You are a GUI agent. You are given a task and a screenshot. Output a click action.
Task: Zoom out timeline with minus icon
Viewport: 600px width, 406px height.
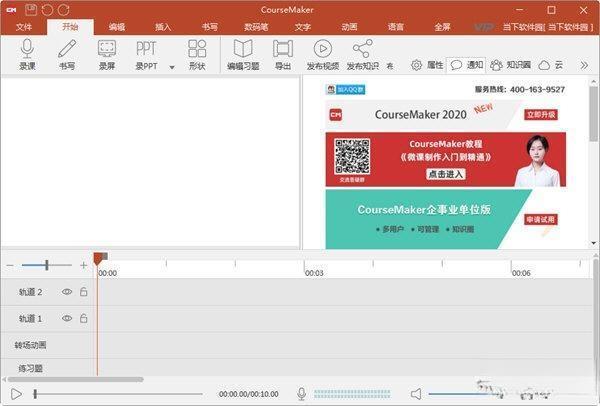point(10,265)
